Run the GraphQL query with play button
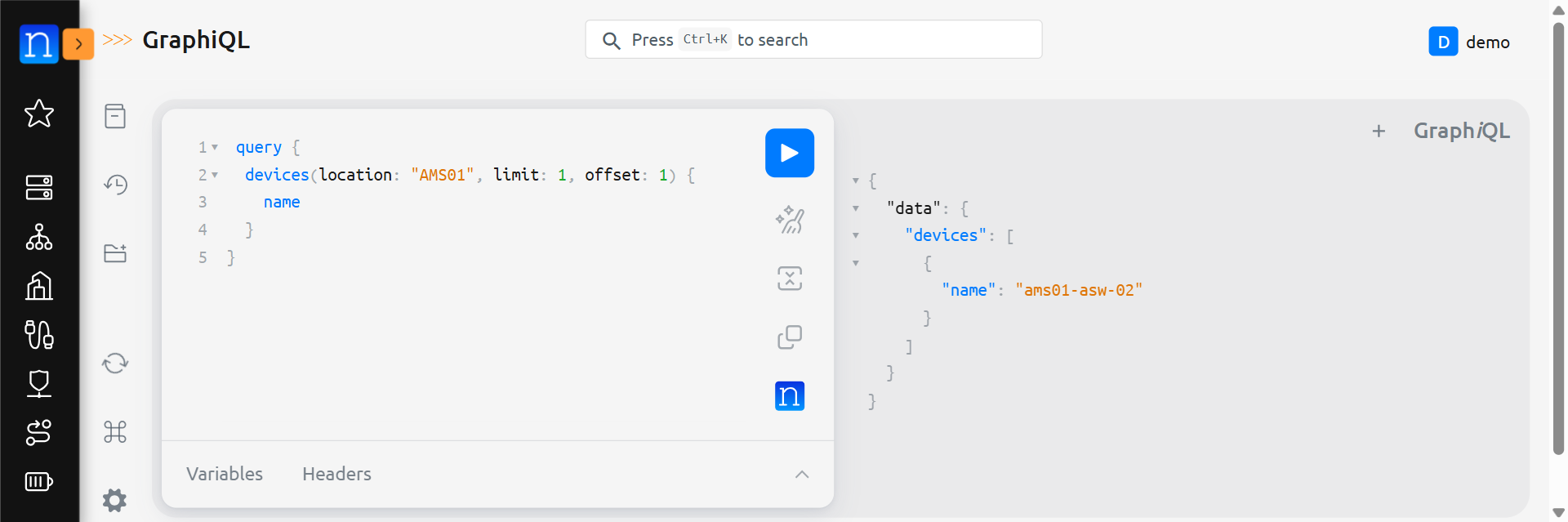Image resolution: width=1568 pixels, height=522 pixels. 789,153
